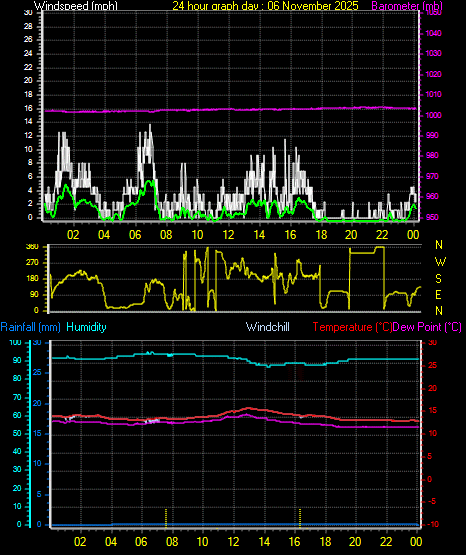Click the yellow dotted marker near 16 hours
The image size is (466, 555).
point(300,518)
